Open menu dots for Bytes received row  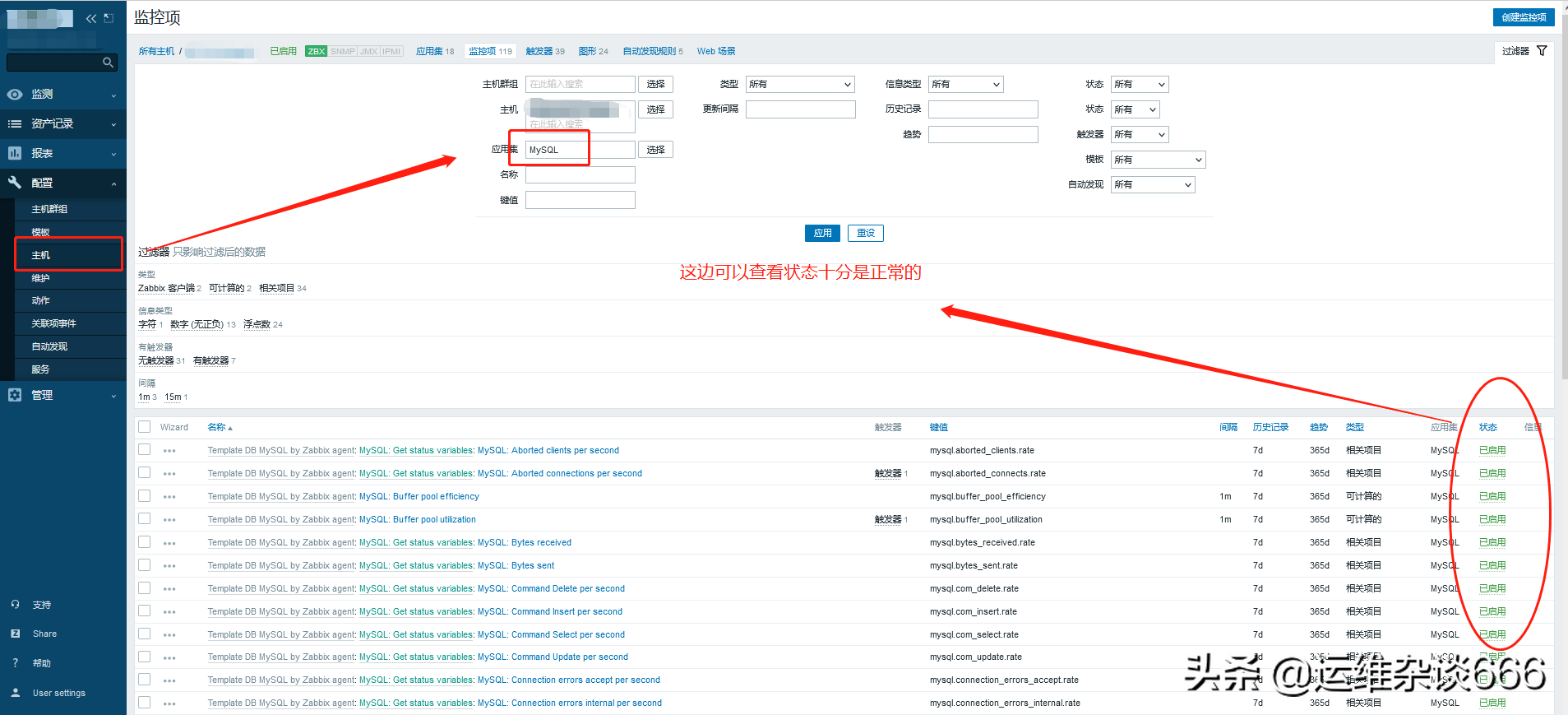(169, 543)
